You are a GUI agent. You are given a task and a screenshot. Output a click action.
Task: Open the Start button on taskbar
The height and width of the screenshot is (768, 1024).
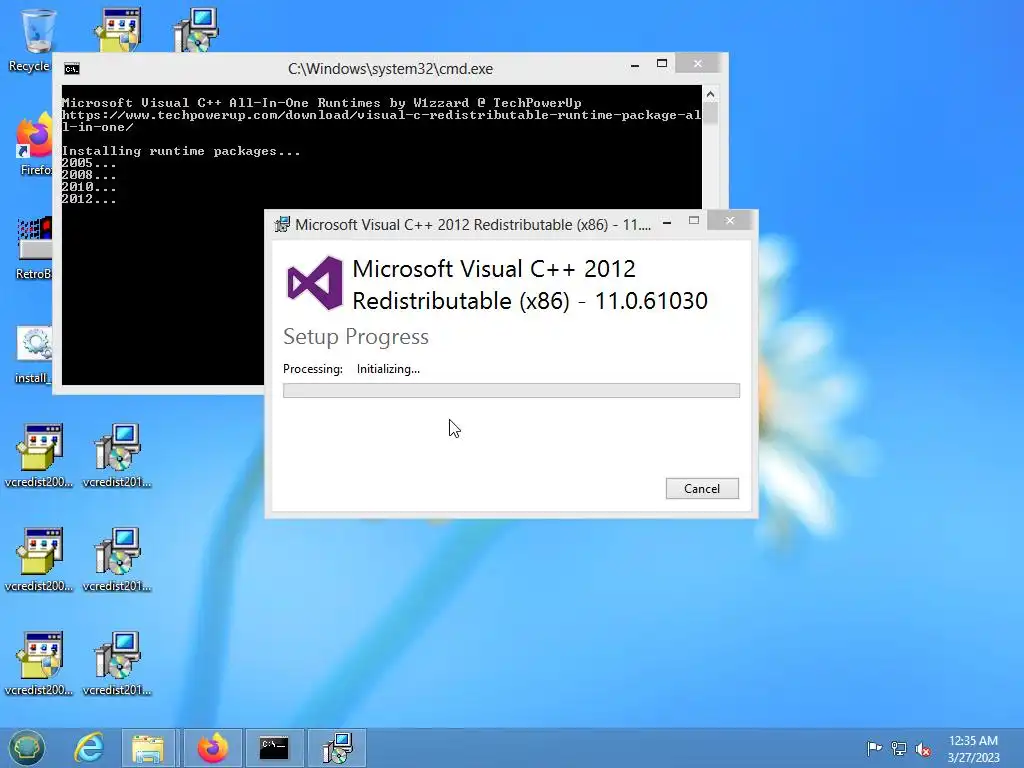pos(27,748)
